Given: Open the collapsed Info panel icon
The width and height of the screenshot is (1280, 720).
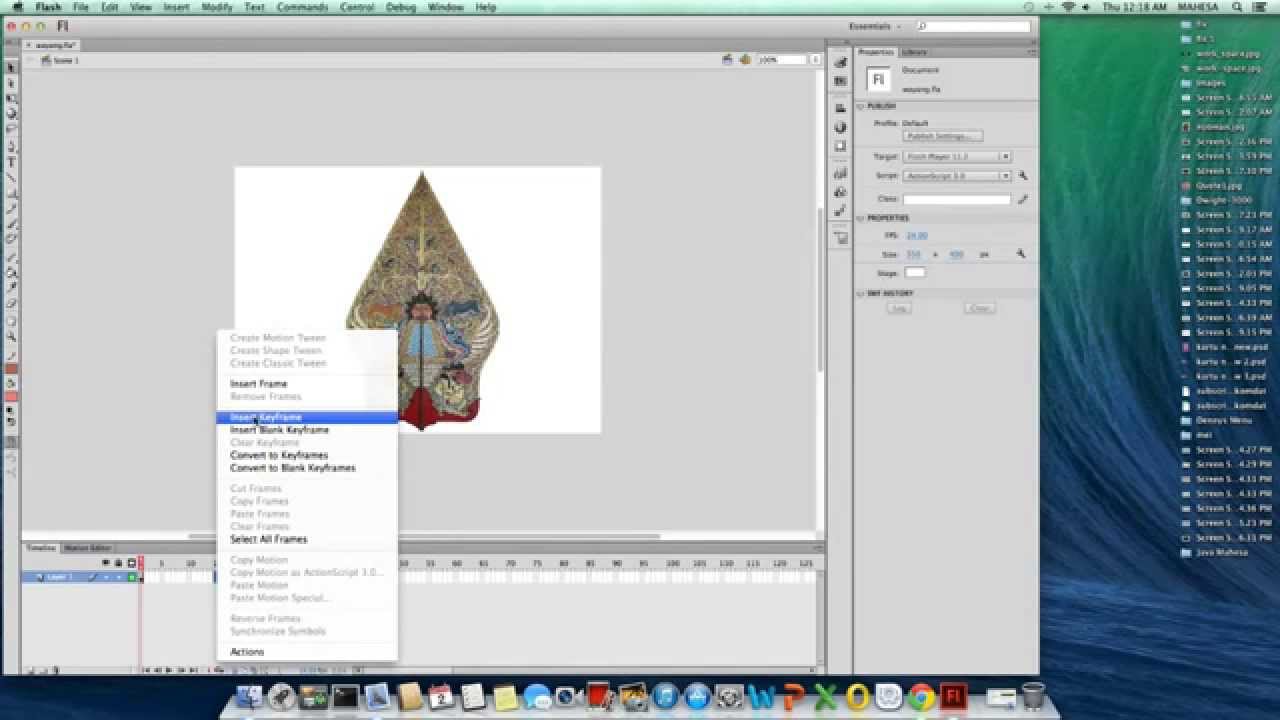Looking at the screenshot, I should tap(841, 127).
